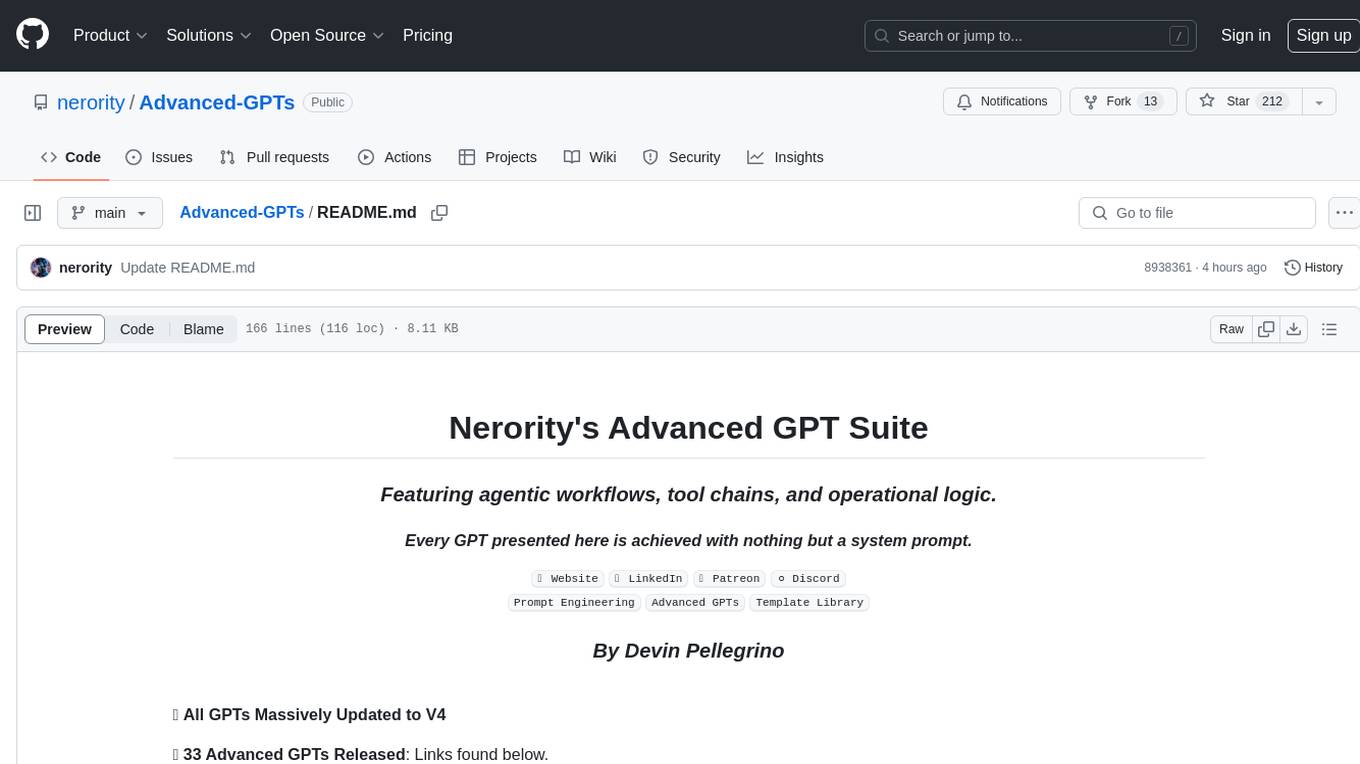1360x764 pixels.
Task: Switch to the Code tab
Action: [x=70, y=157]
